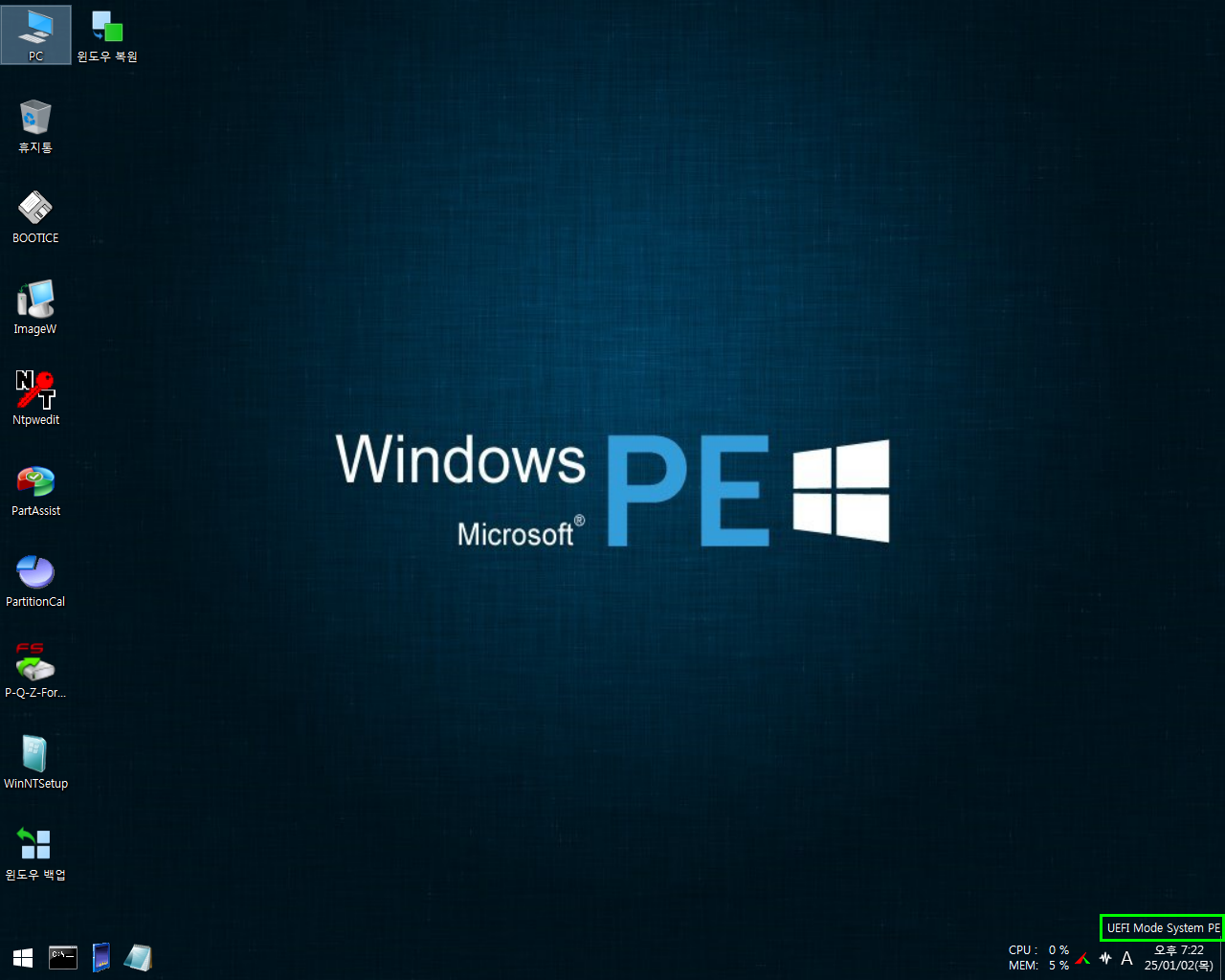Launch Ntpwedit password editor
This screenshot has height=980, width=1225.
35,398
